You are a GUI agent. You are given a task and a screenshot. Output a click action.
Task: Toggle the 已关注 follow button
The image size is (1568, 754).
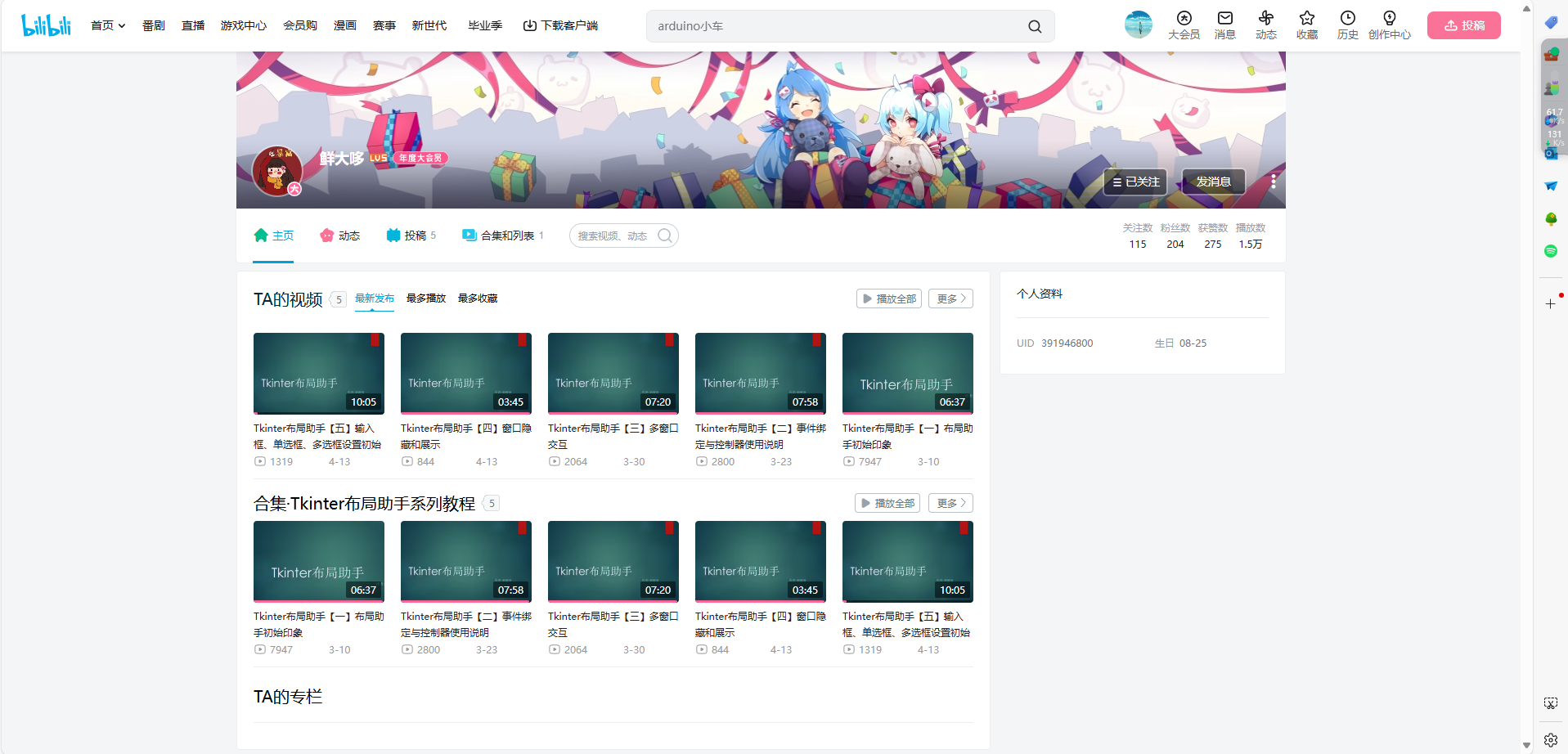coord(1134,182)
